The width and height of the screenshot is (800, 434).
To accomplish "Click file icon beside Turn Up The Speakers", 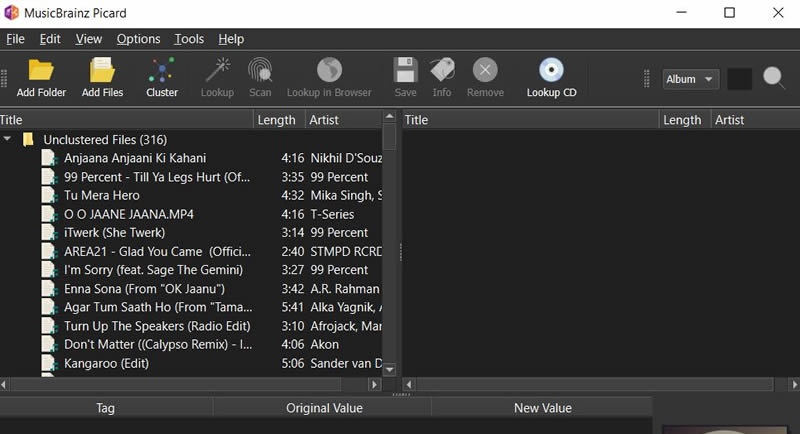I will pyautogui.click(x=49, y=326).
